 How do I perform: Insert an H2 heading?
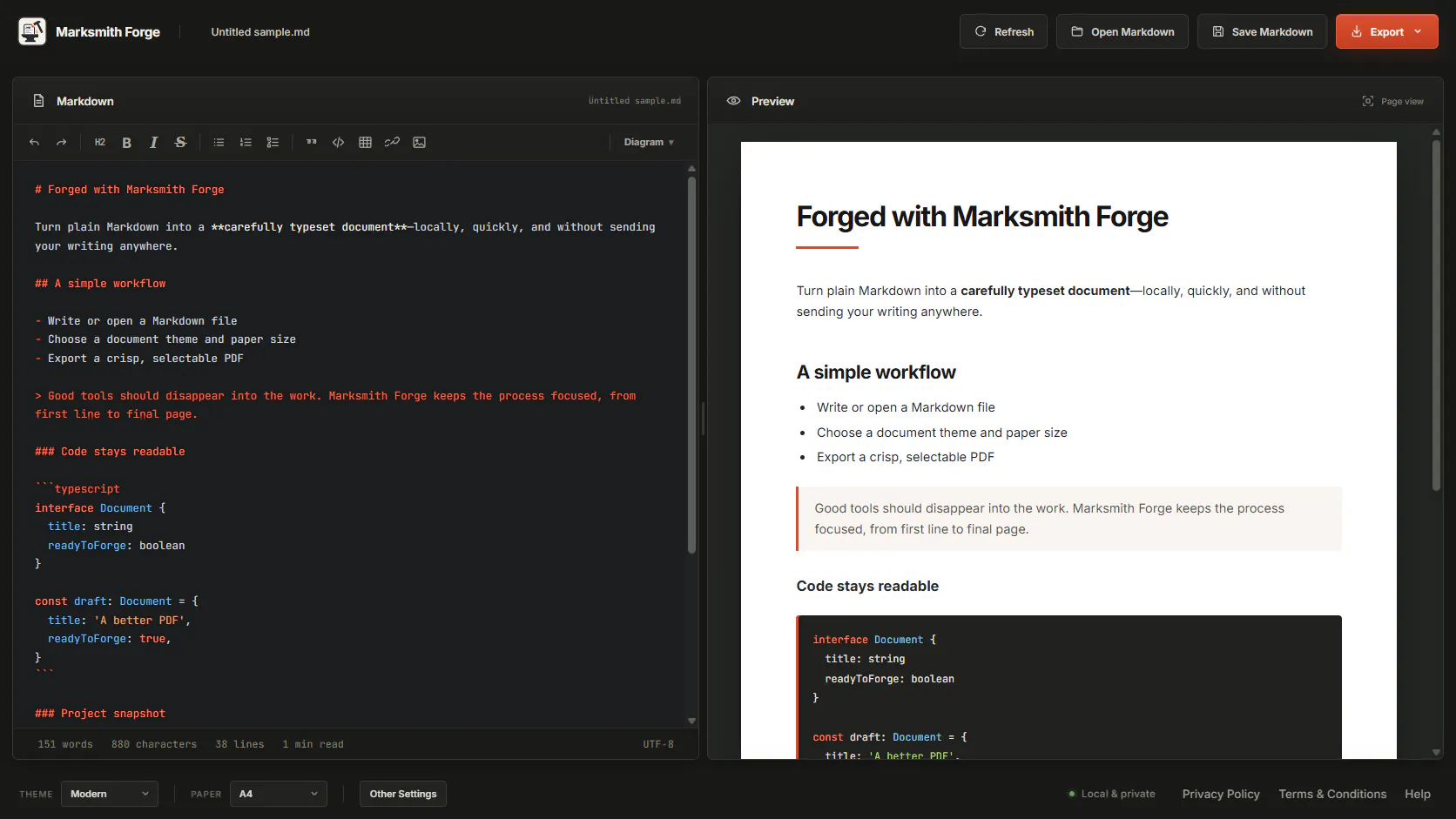(100, 142)
